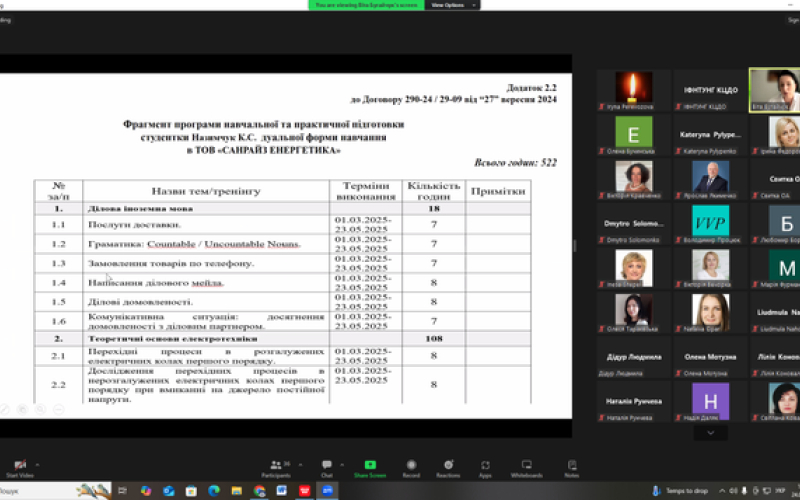Click microphone icon in system tray
Viewport: 800px width, 500px height.
(744, 491)
